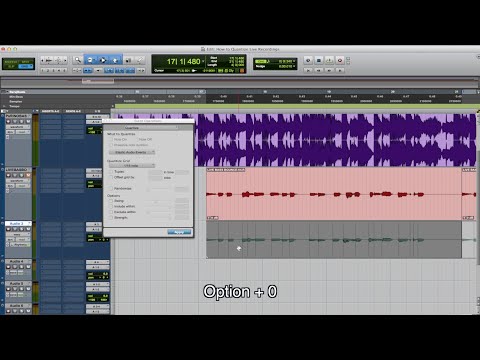
Task: Enable the Swing option checkbox
Action: (x=111, y=201)
